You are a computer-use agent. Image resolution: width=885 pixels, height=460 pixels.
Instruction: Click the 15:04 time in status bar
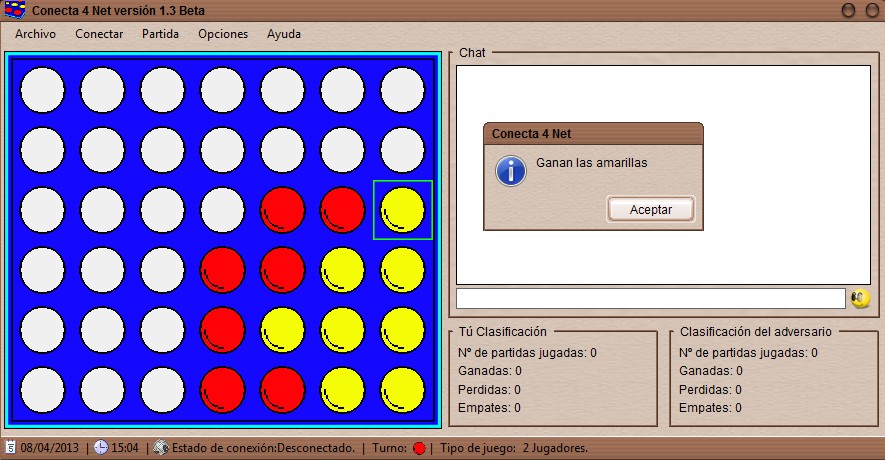125,448
